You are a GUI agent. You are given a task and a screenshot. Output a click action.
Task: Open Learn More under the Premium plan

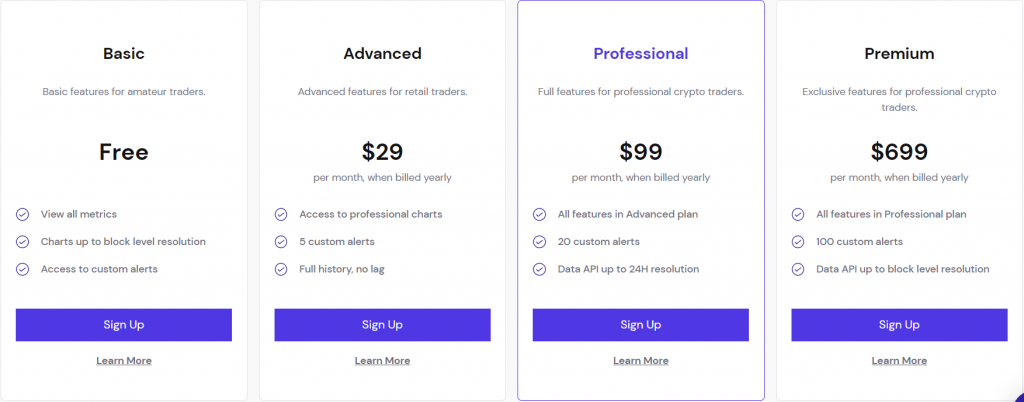[x=899, y=361]
